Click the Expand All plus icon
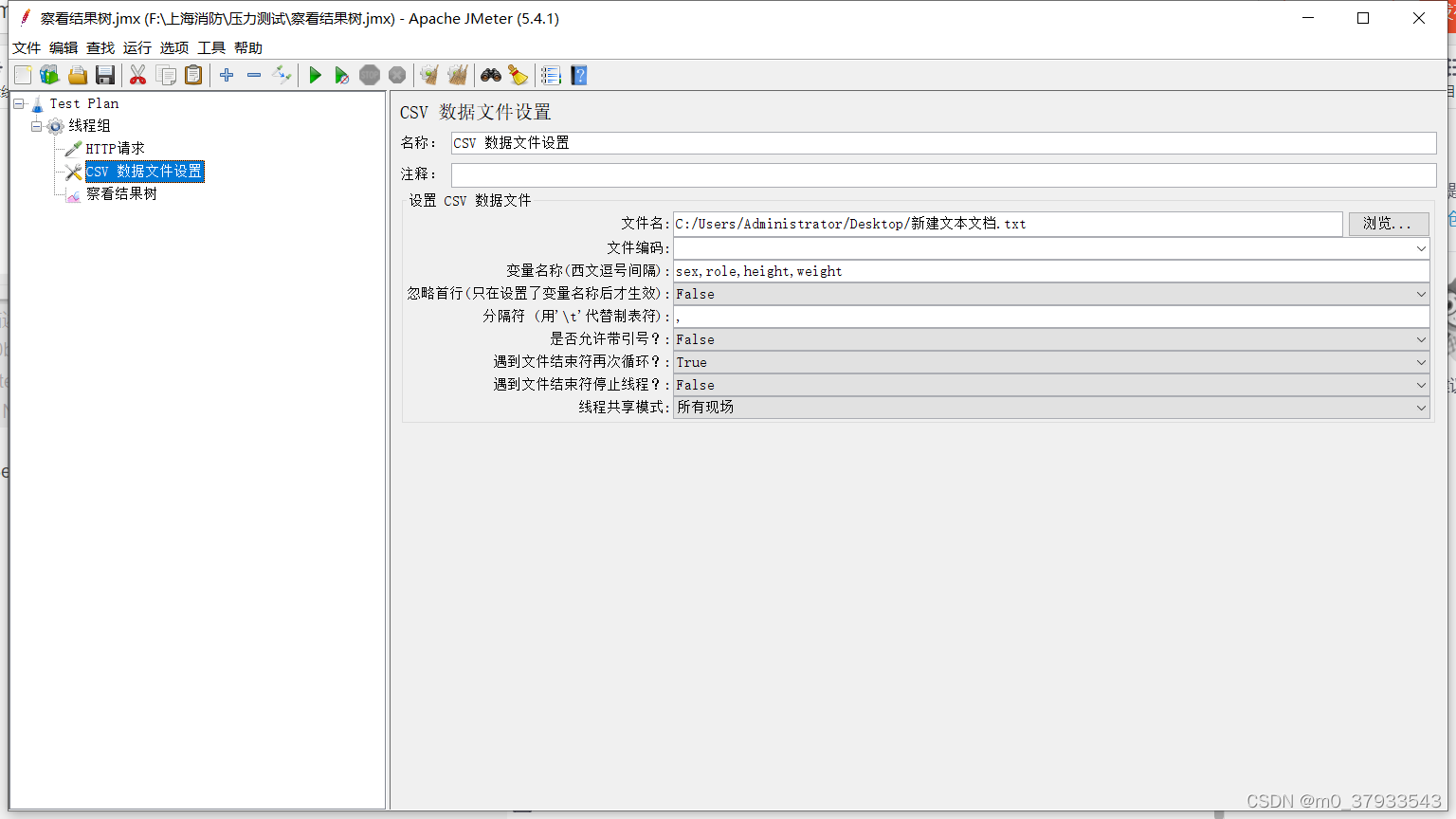This screenshot has height=819, width=1456. (227, 75)
